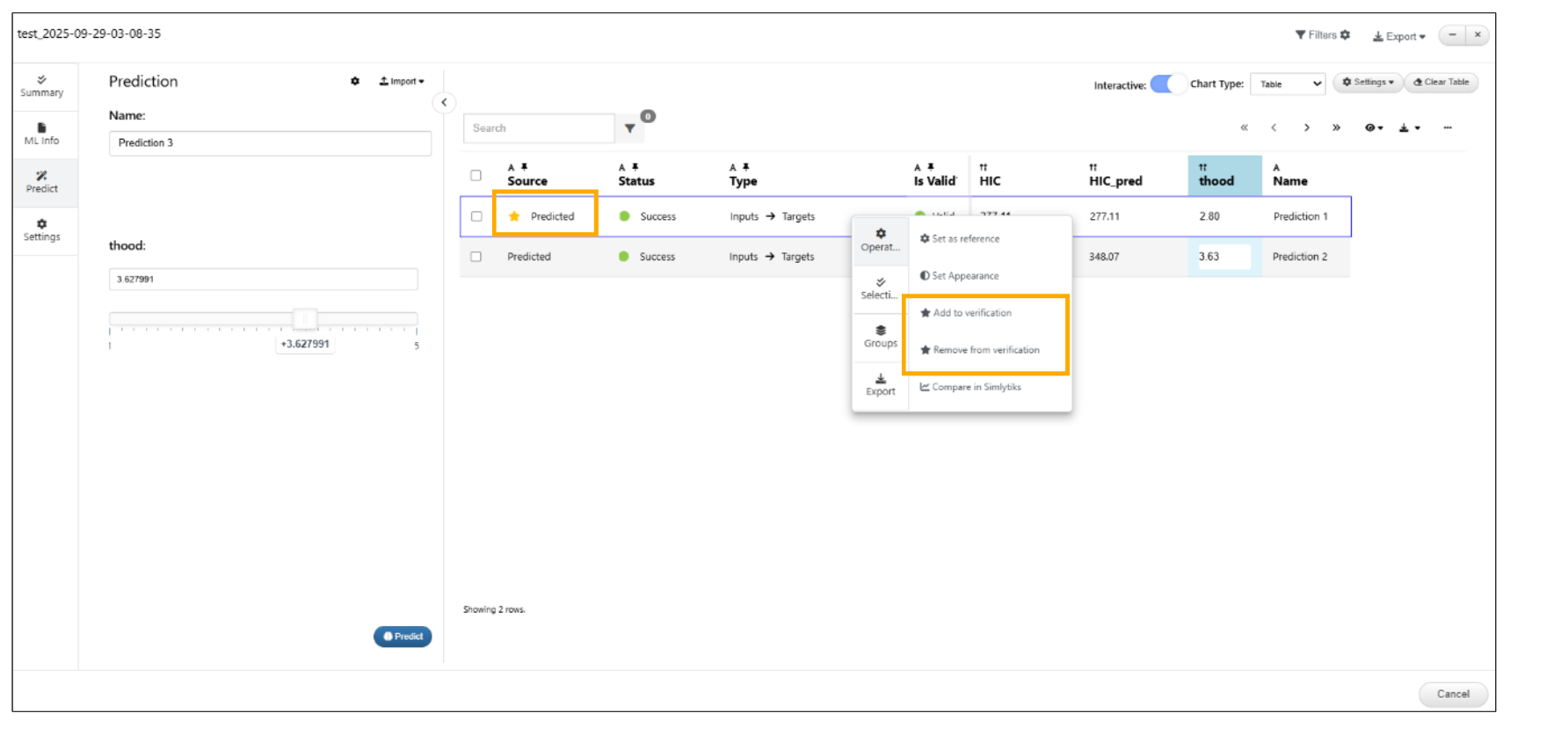The image size is (1568, 742).
Task: Open the Summary sidebar panel
Action: coord(41,86)
